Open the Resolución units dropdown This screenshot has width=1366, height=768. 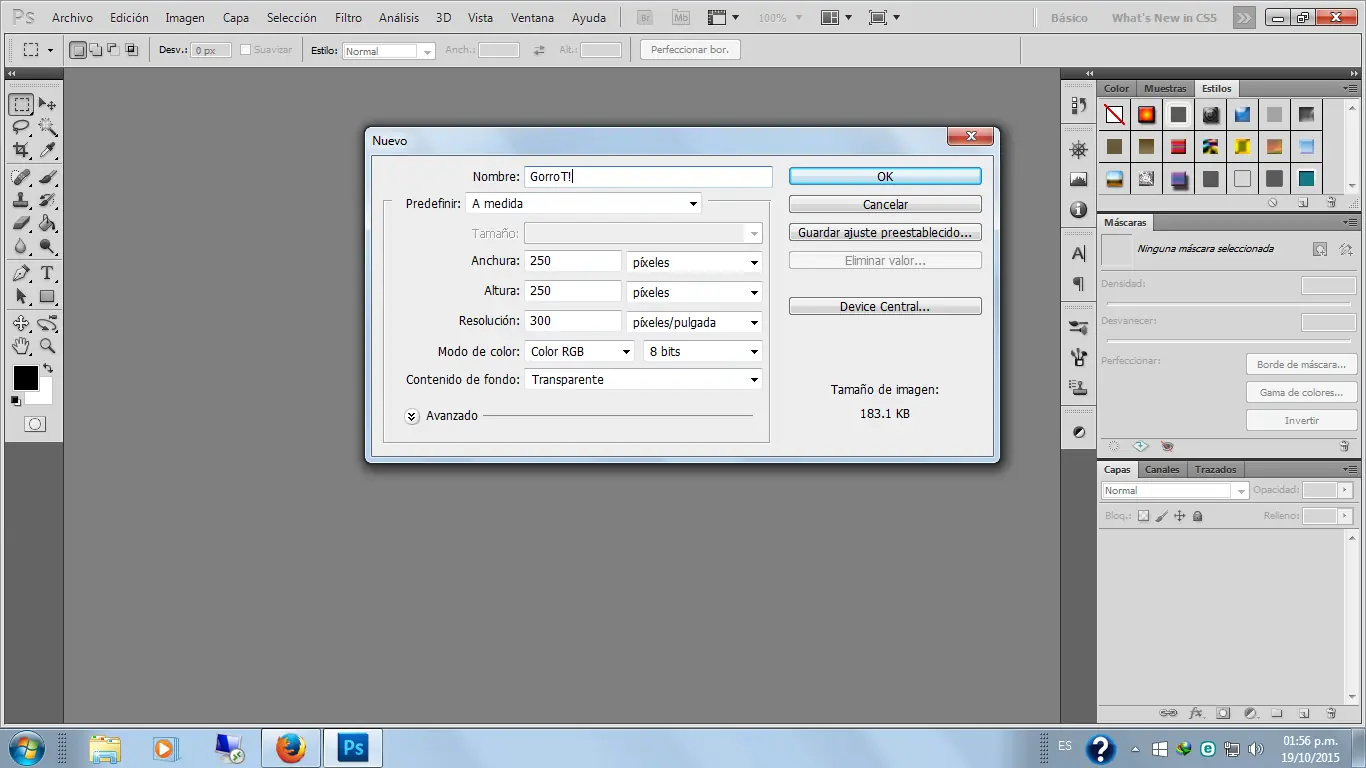point(694,322)
